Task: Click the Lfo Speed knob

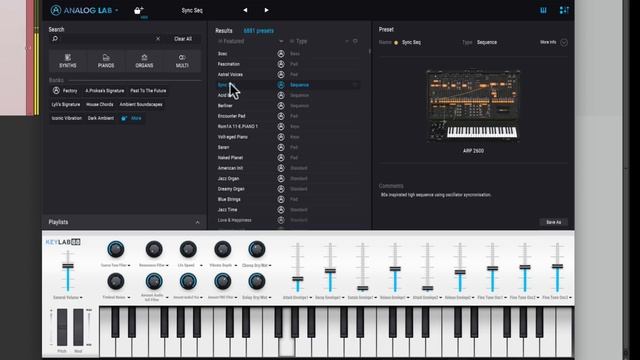Action: [x=188, y=249]
